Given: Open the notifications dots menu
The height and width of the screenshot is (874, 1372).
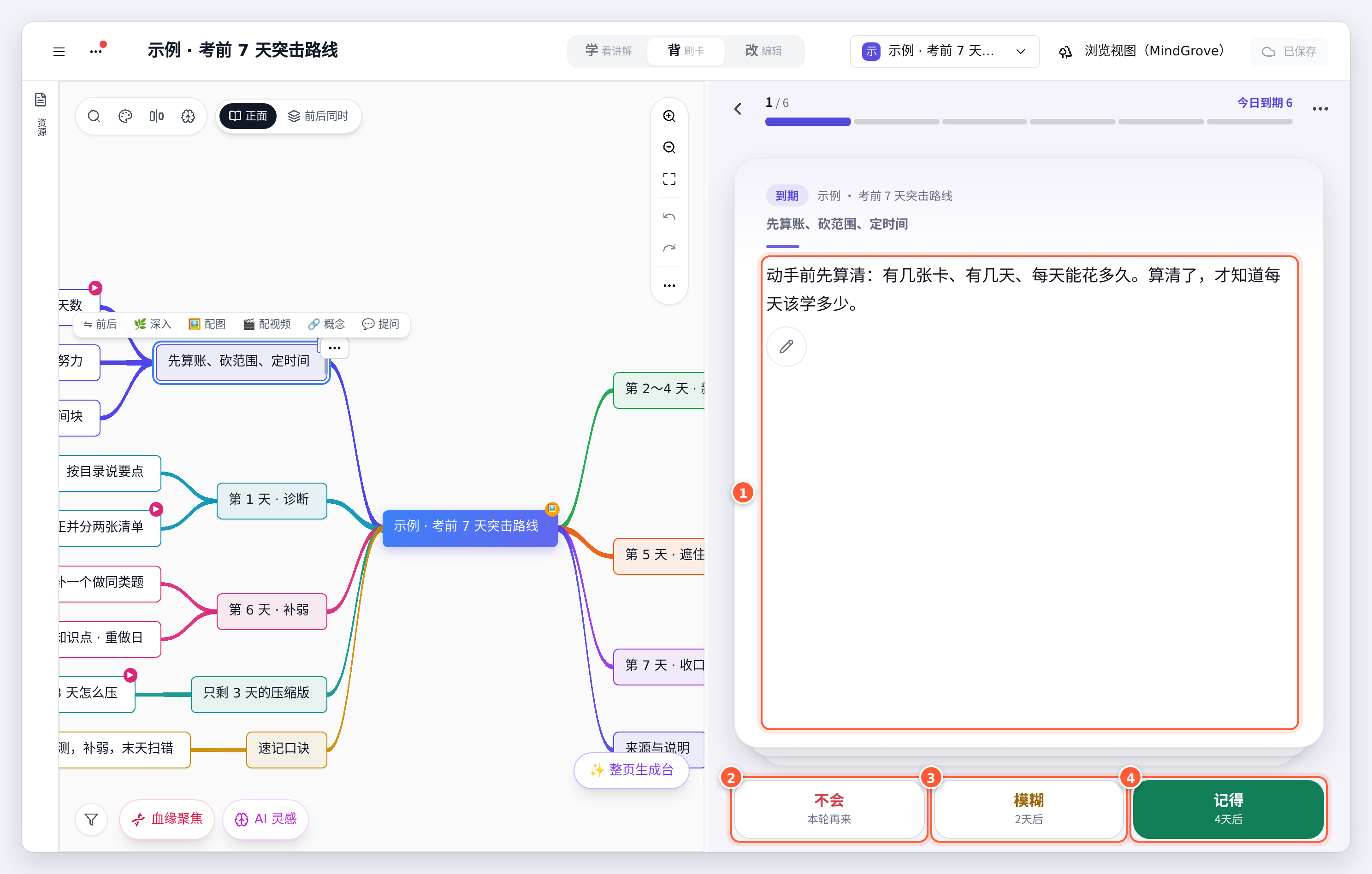Looking at the screenshot, I should click(97, 50).
